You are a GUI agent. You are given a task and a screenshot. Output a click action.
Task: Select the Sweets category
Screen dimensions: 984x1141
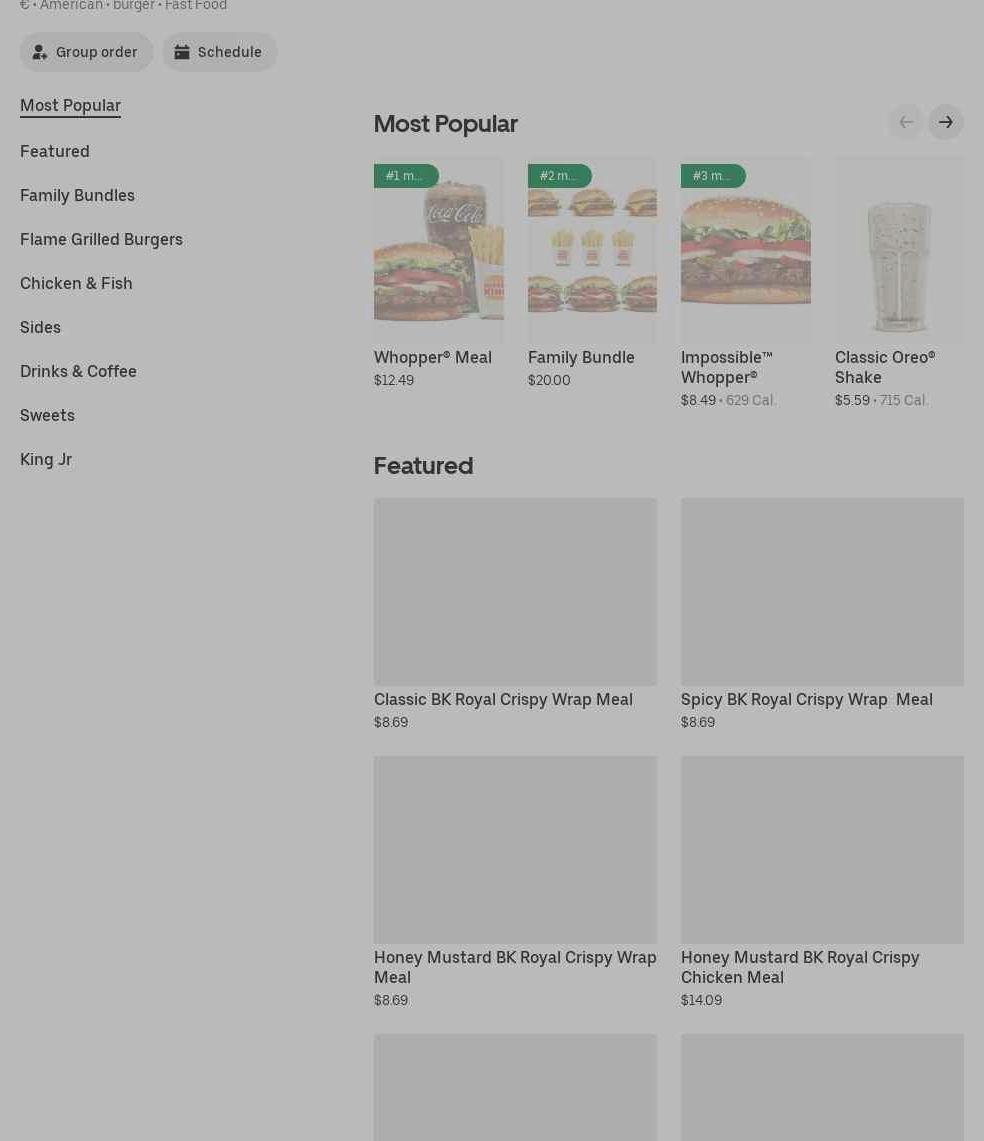47,415
